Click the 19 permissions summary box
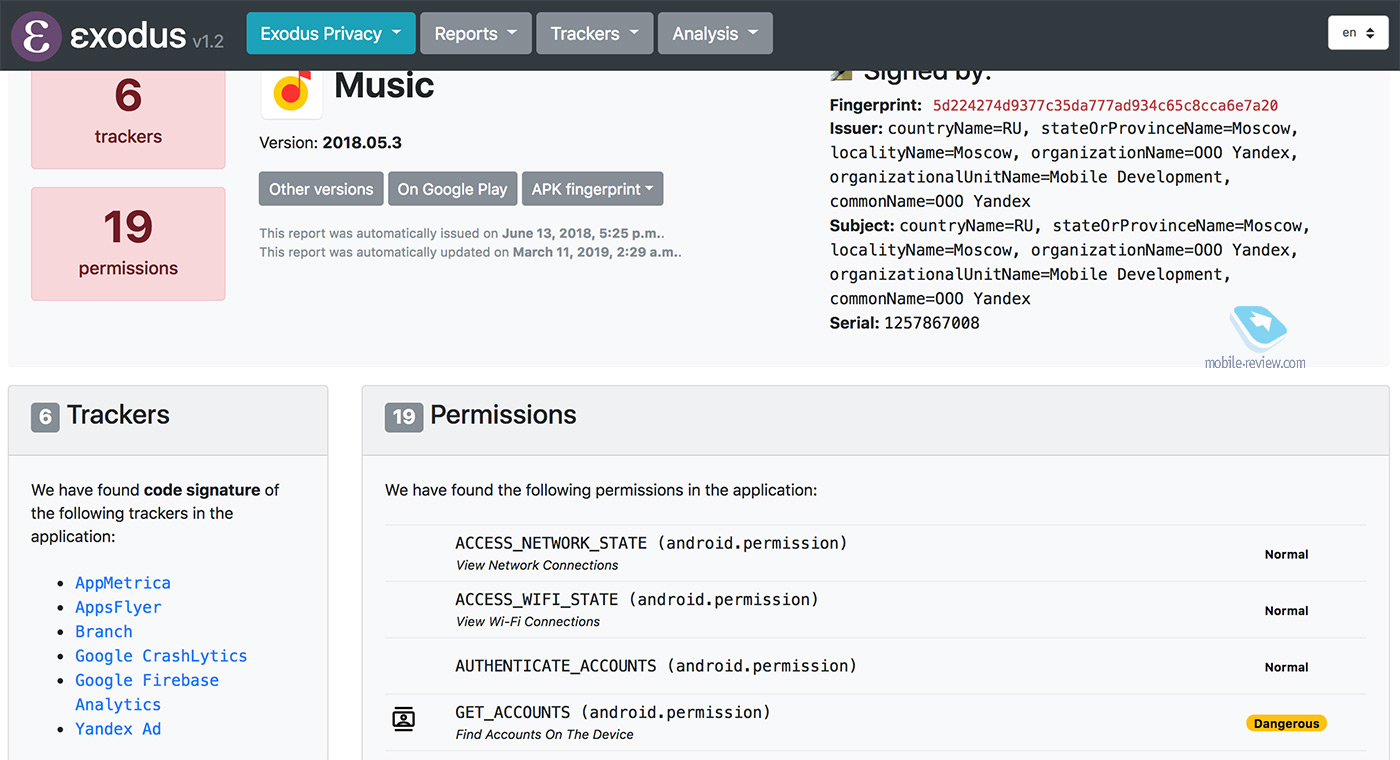This screenshot has height=760, width=1400. tap(128, 243)
